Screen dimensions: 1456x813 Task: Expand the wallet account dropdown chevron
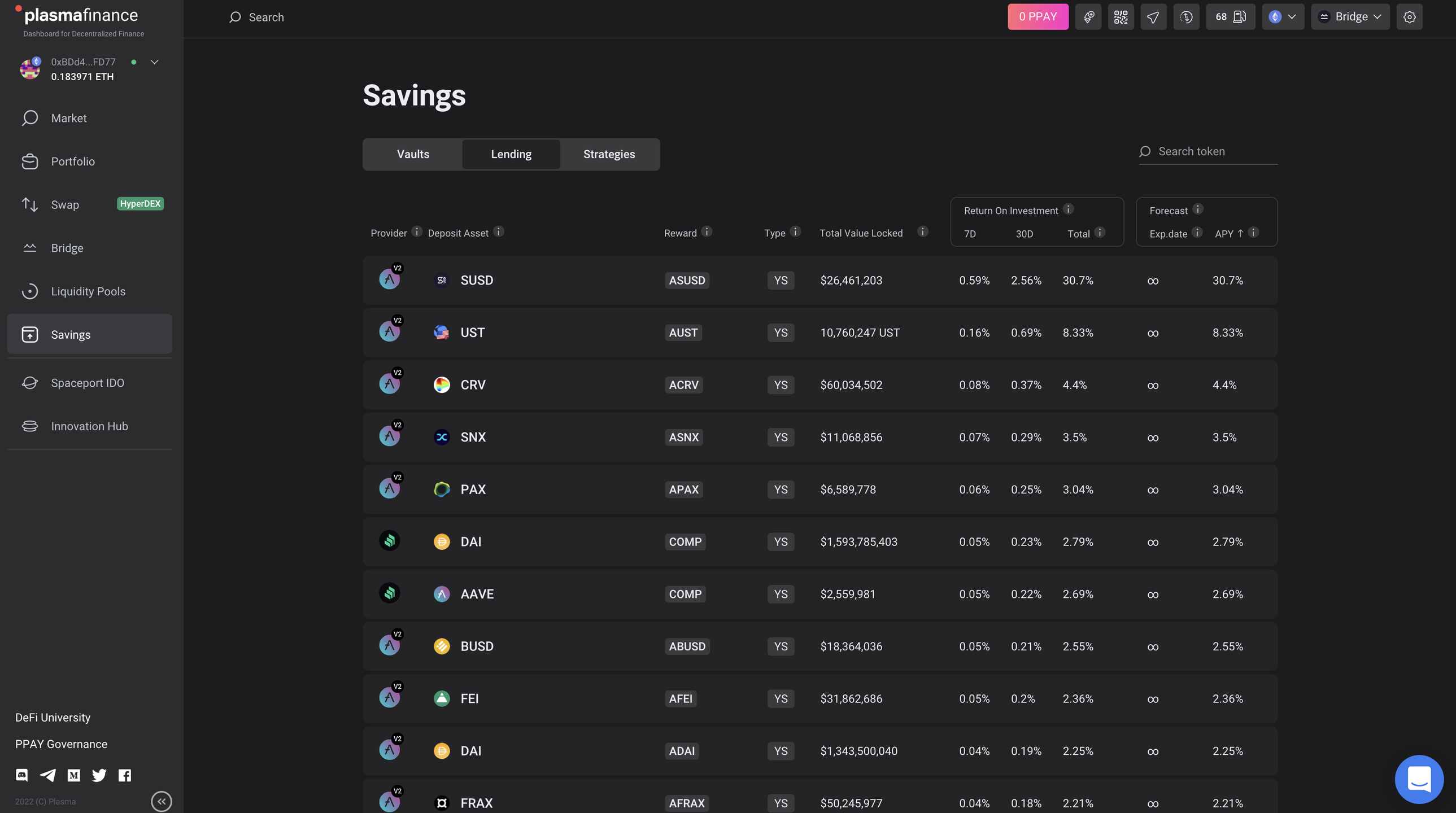[154, 62]
